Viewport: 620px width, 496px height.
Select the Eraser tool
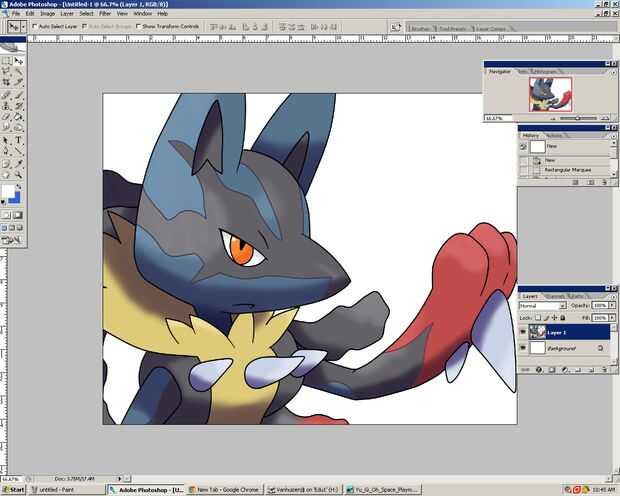[6, 117]
